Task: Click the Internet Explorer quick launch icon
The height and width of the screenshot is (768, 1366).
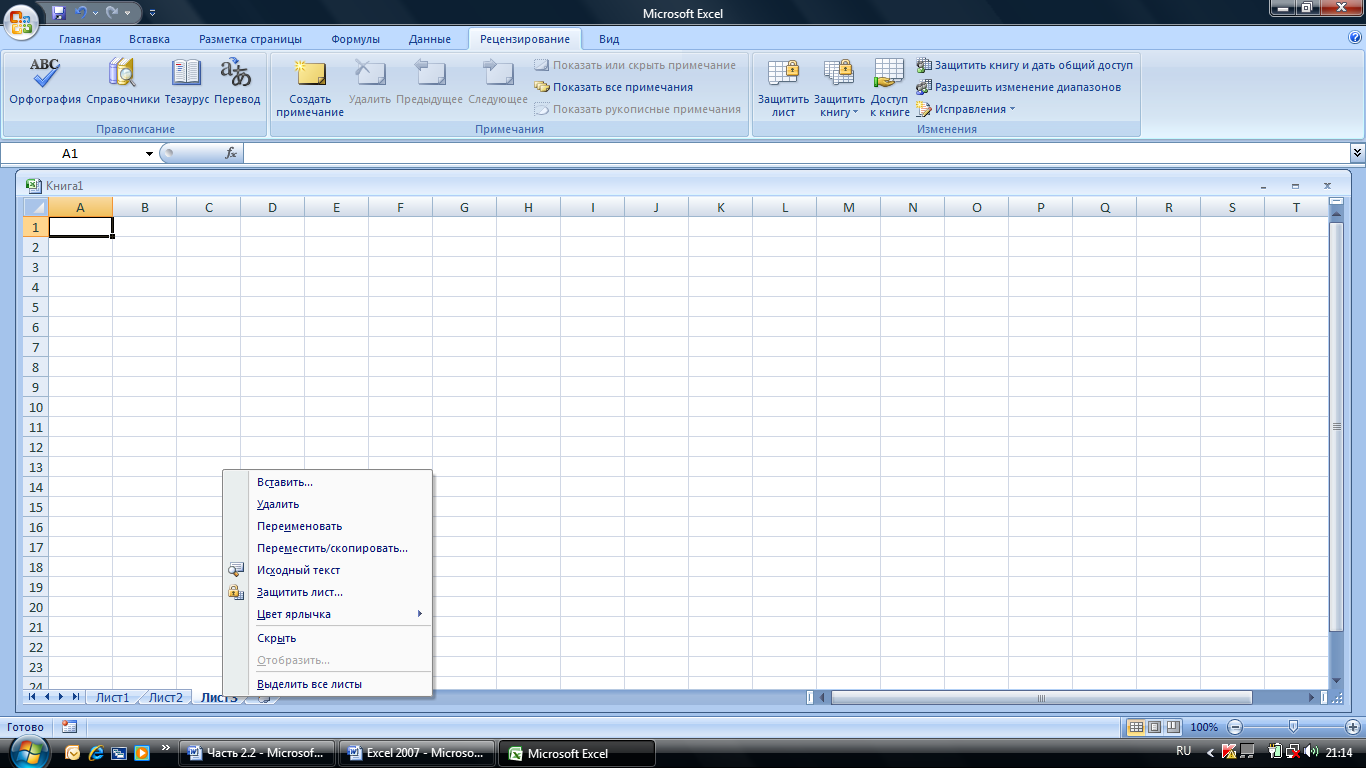Action: (x=96, y=752)
